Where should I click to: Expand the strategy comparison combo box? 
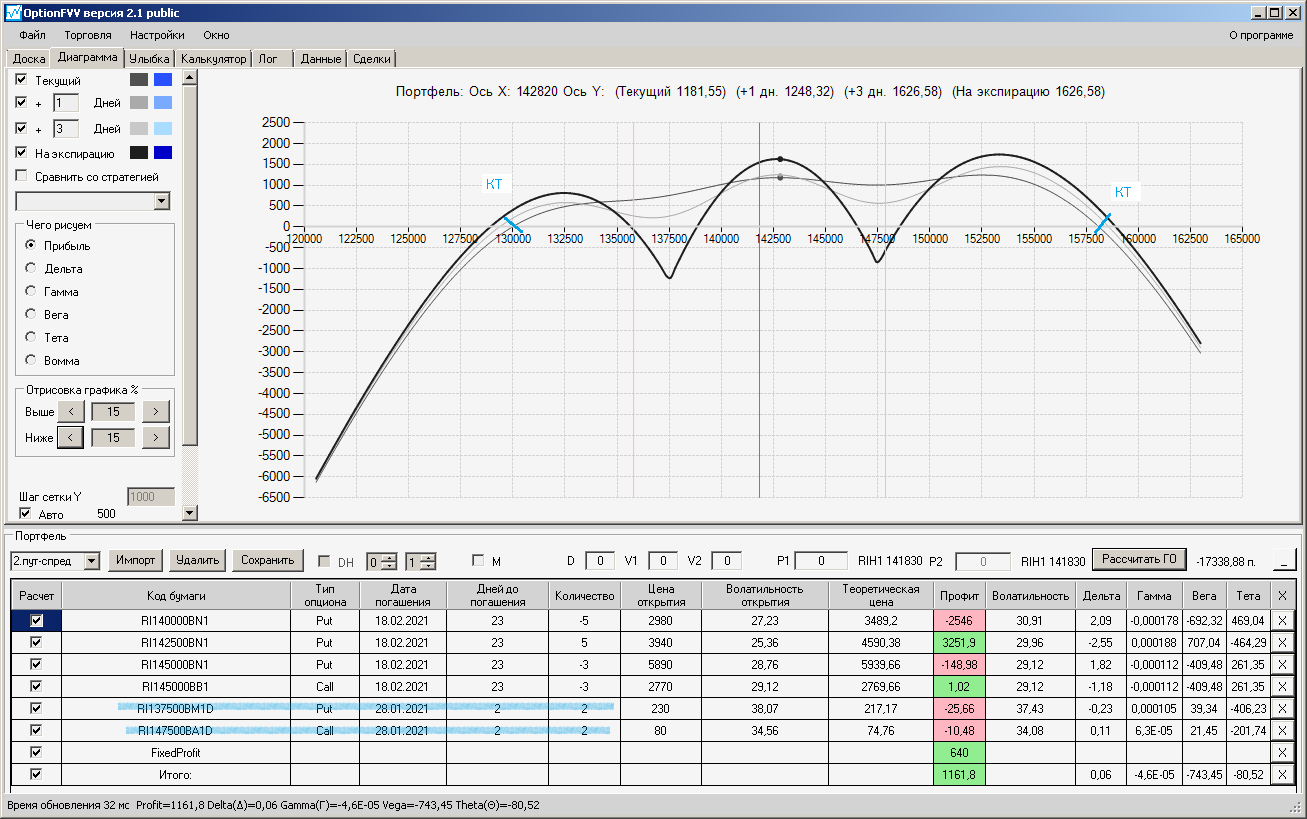162,202
